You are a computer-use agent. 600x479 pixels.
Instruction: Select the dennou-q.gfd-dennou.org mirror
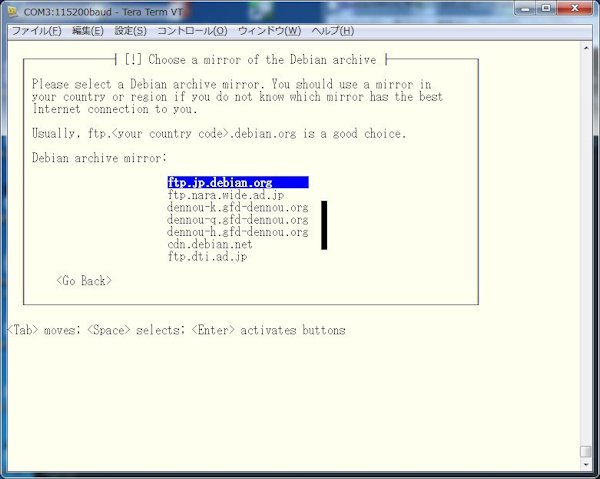[238, 220]
